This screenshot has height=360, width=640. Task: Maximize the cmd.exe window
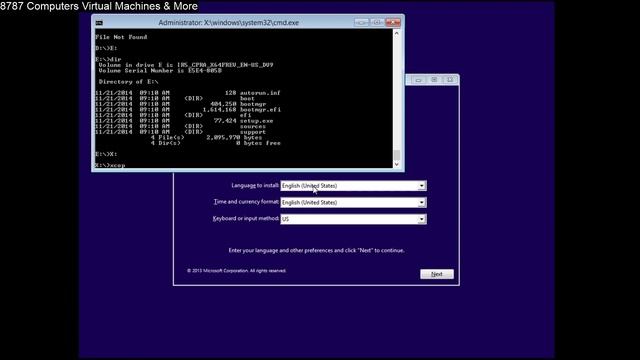click(x=377, y=22)
